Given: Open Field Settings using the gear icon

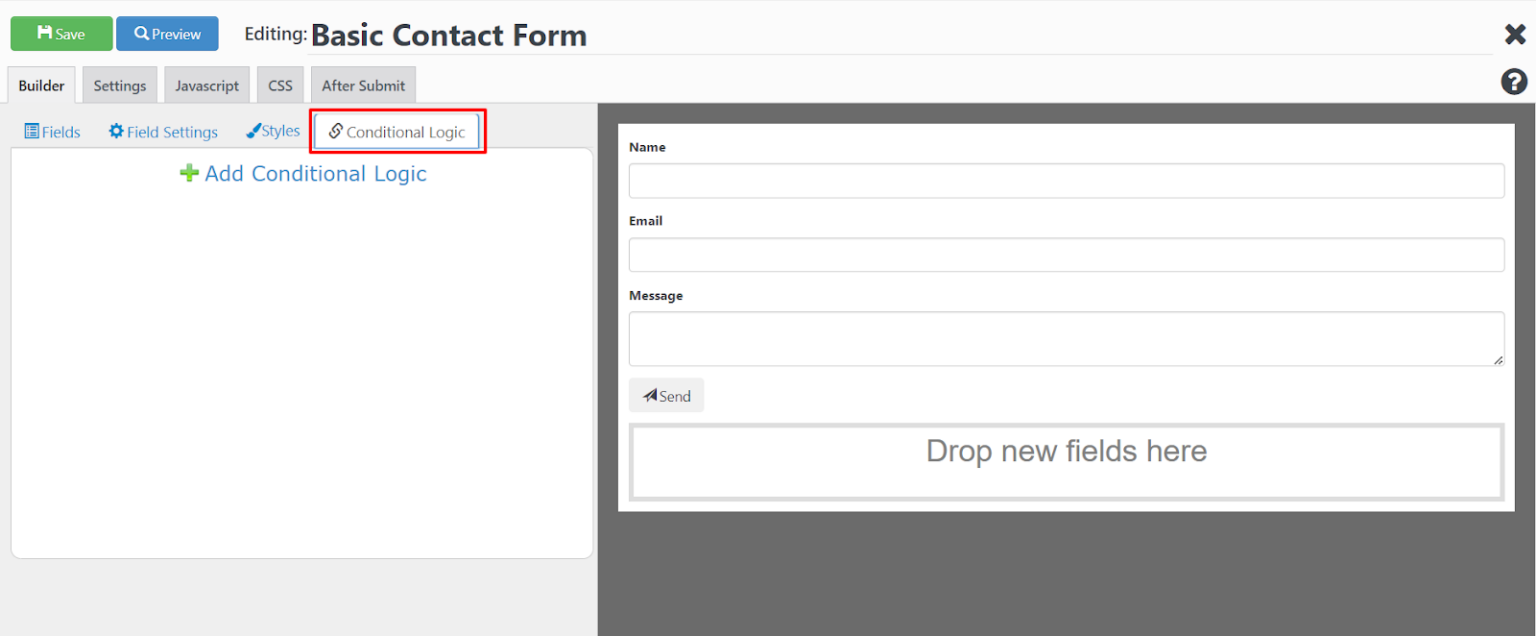Looking at the screenshot, I should coord(117,131).
